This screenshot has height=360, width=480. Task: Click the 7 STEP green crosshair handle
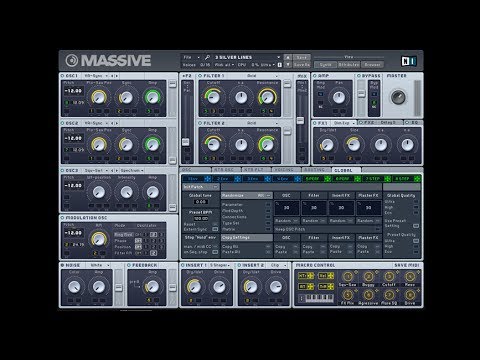[x=387, y=179]
